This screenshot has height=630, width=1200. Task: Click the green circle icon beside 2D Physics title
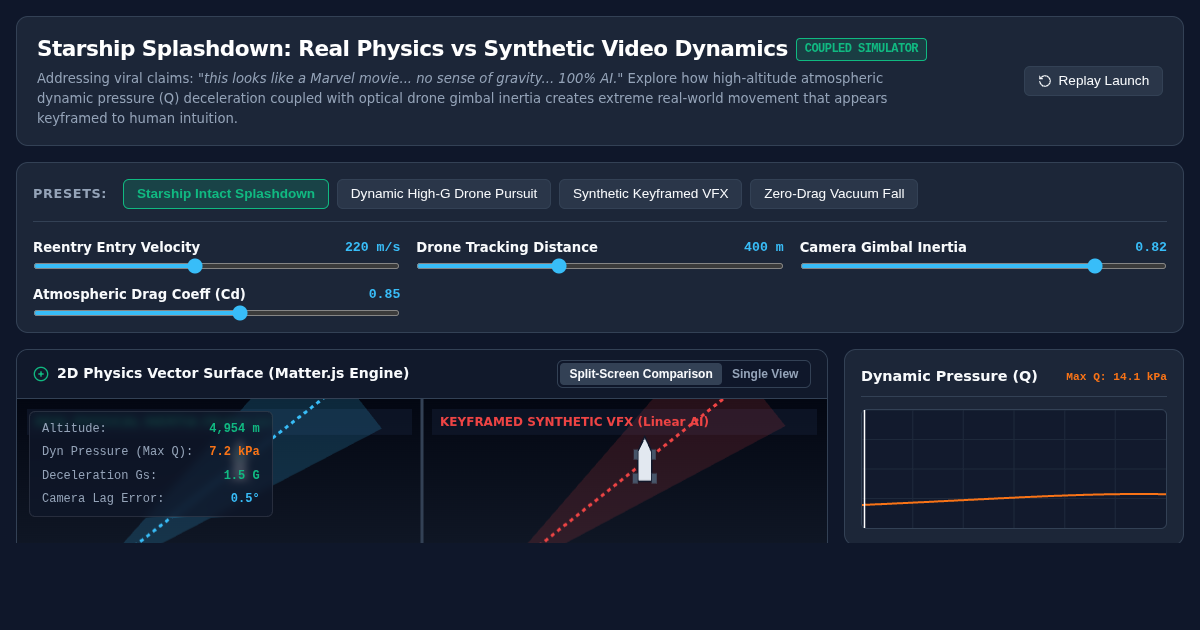click(x=41, y=374)
